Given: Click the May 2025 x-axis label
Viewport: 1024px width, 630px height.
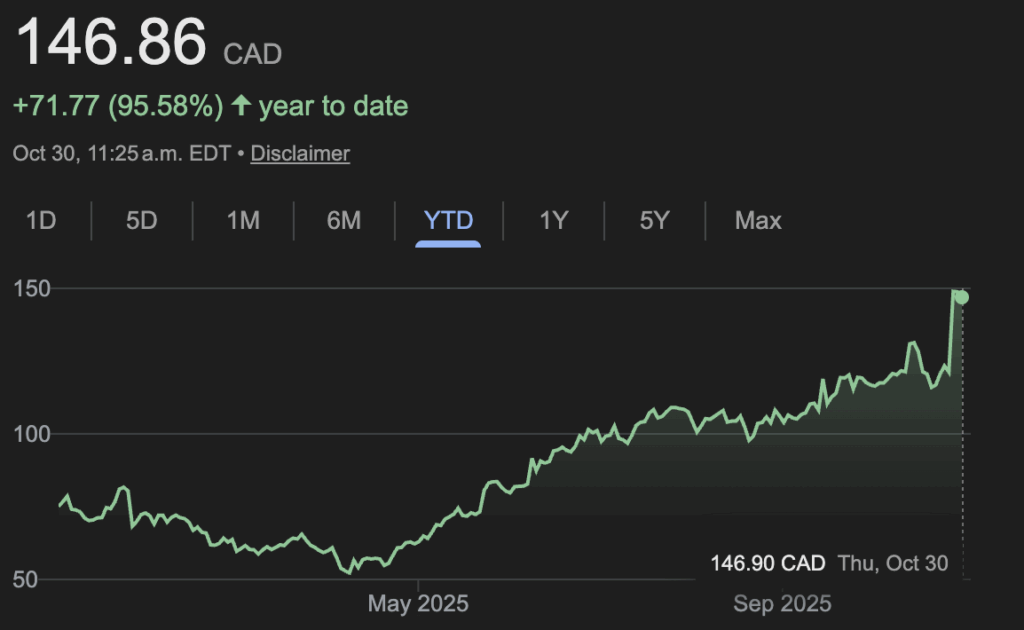Looking at the screenshot, I should 418,604.
